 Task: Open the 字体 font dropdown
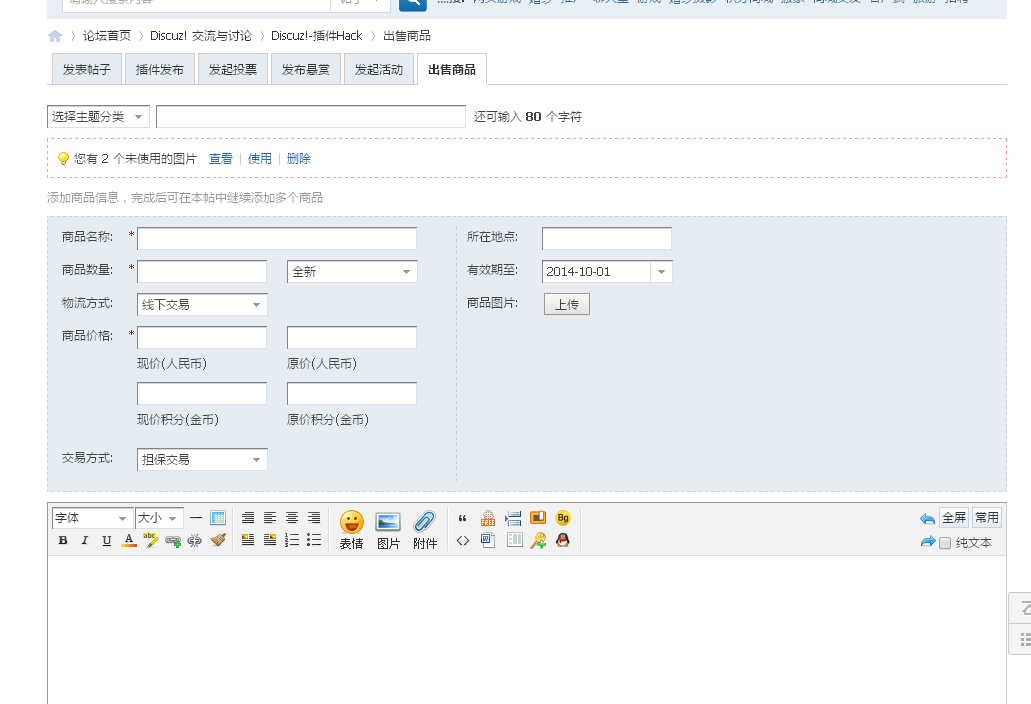[92, 518]
